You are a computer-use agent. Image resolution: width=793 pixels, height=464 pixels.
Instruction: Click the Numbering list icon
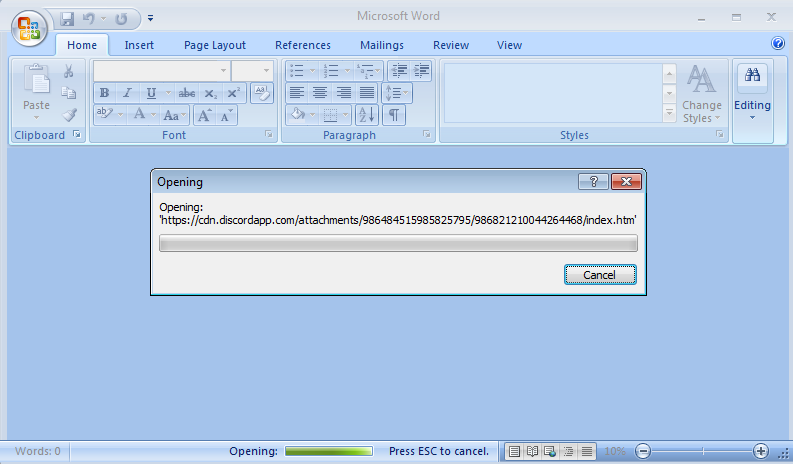[x=331, y=71]
